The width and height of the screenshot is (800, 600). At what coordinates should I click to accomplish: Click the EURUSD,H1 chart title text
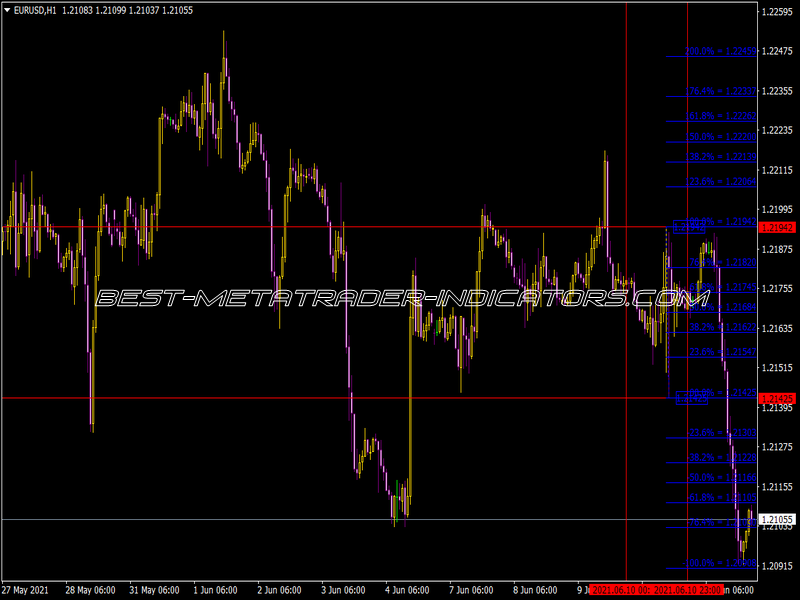point(35,10)
